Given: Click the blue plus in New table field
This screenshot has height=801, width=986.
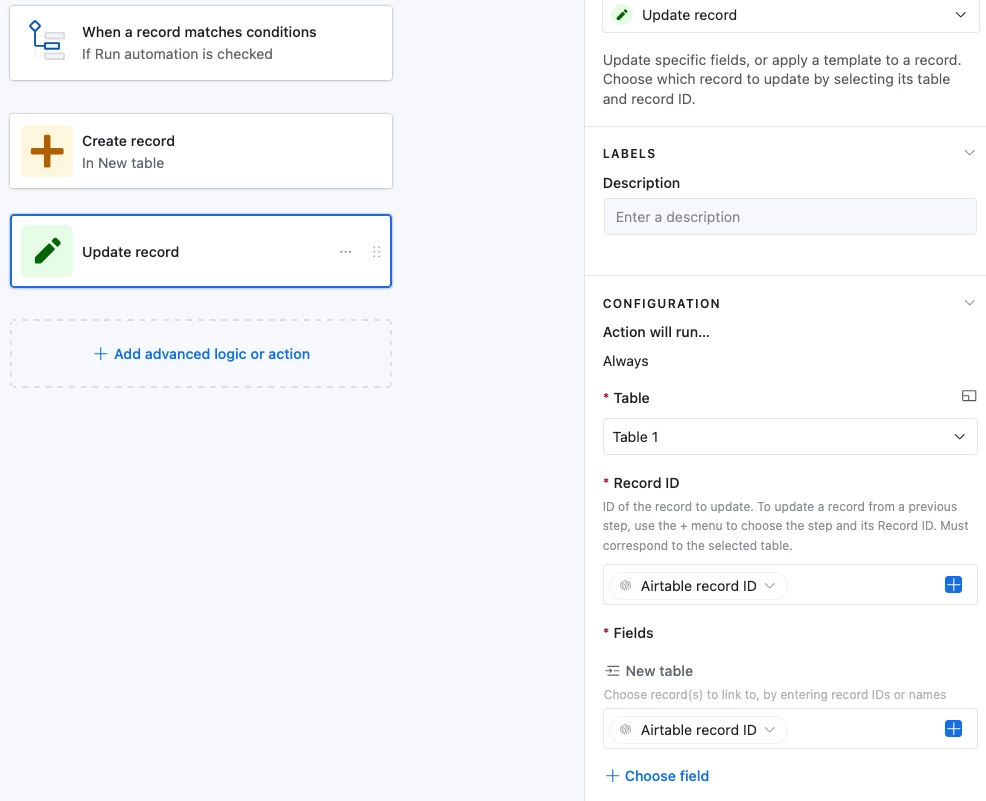Looking at the screenshot, I should 953,729.
